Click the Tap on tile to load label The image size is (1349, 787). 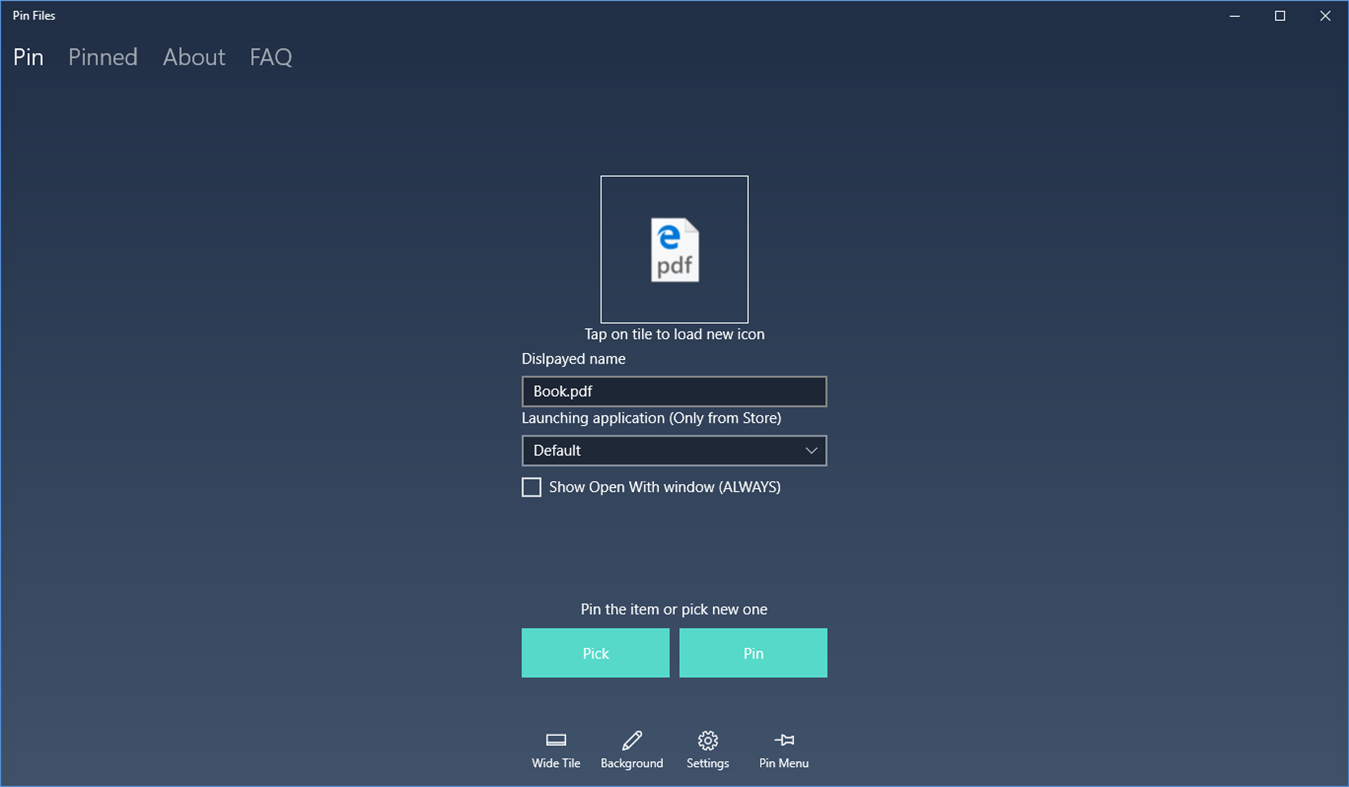point(674,334)
